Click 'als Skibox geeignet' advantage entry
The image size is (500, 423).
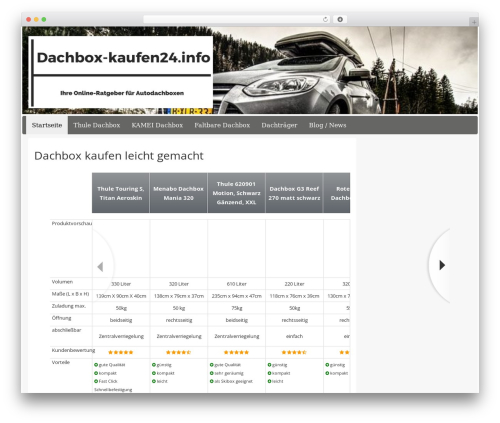[x=233, y=381]
